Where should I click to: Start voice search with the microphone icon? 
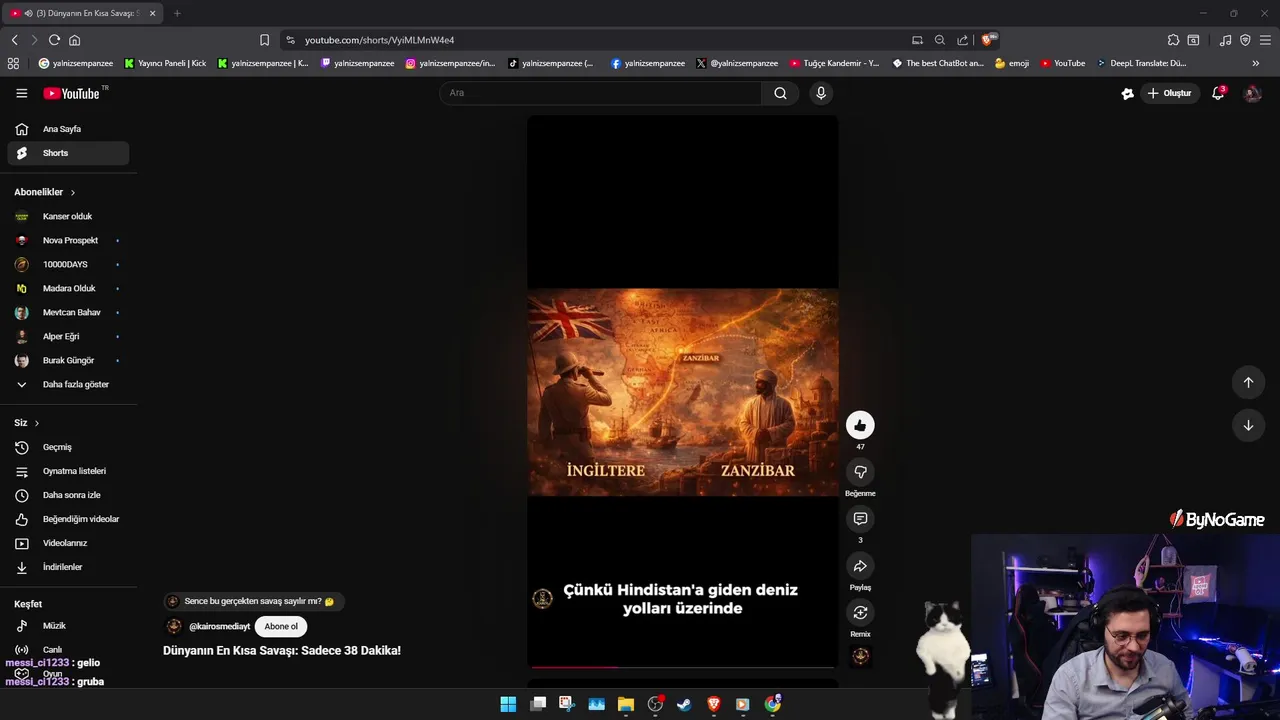click(821, 93)
